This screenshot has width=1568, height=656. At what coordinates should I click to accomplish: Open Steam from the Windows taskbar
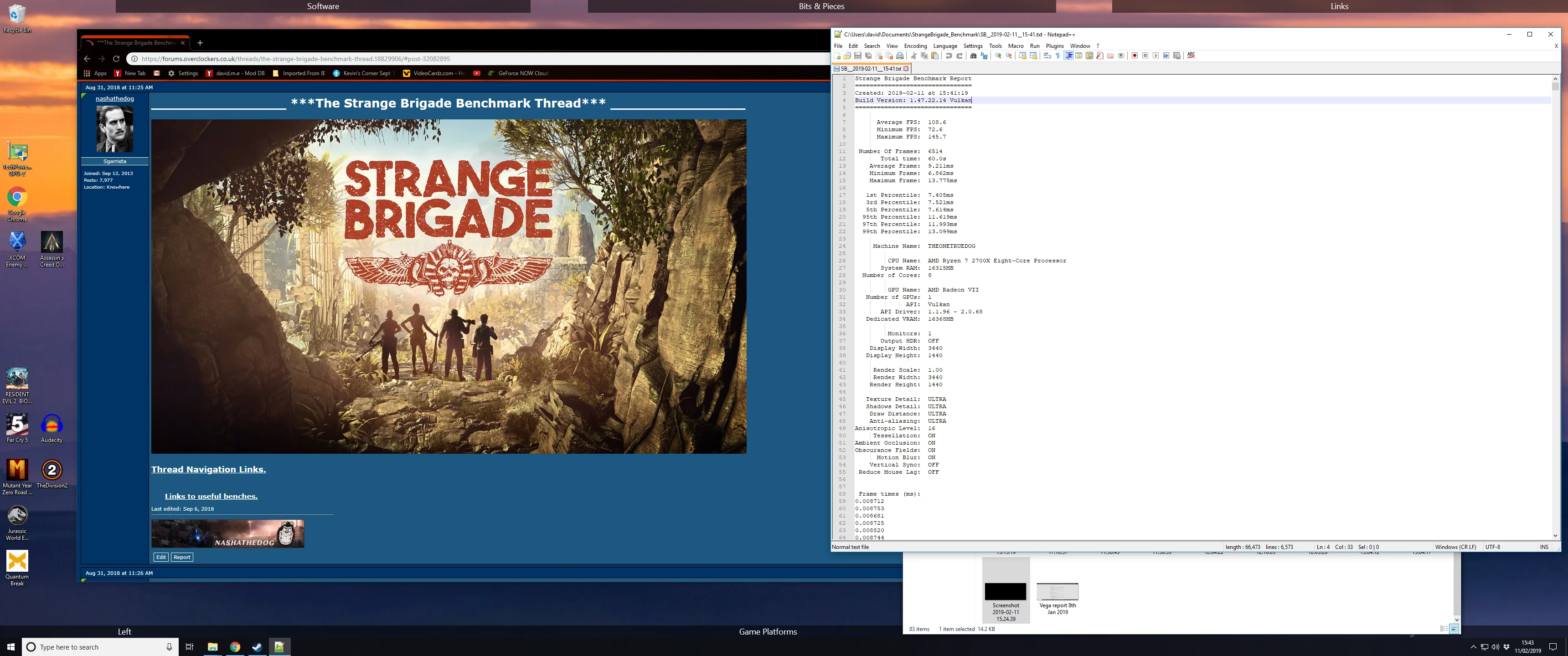tap(257, 647)
